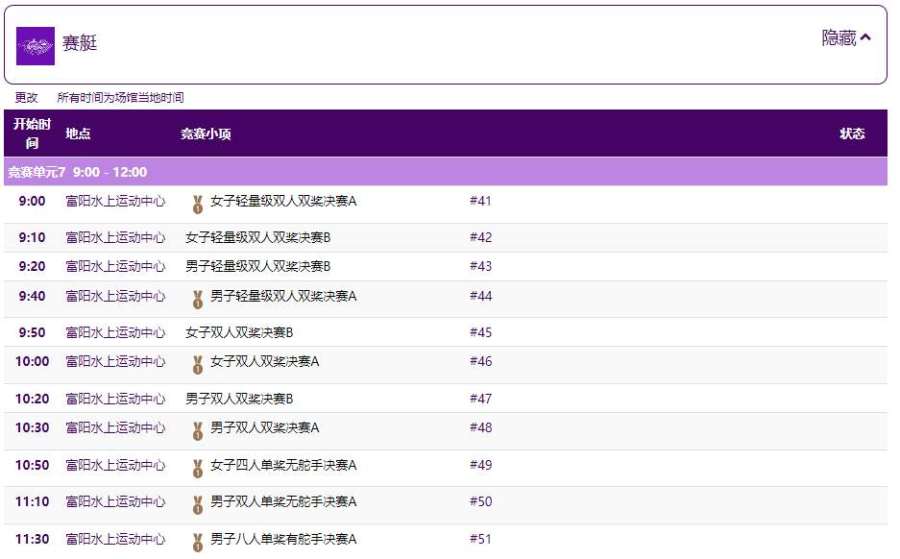900x559 pixels.
Task: Click the 竞赛小项 column header
Action: [205, 133]
